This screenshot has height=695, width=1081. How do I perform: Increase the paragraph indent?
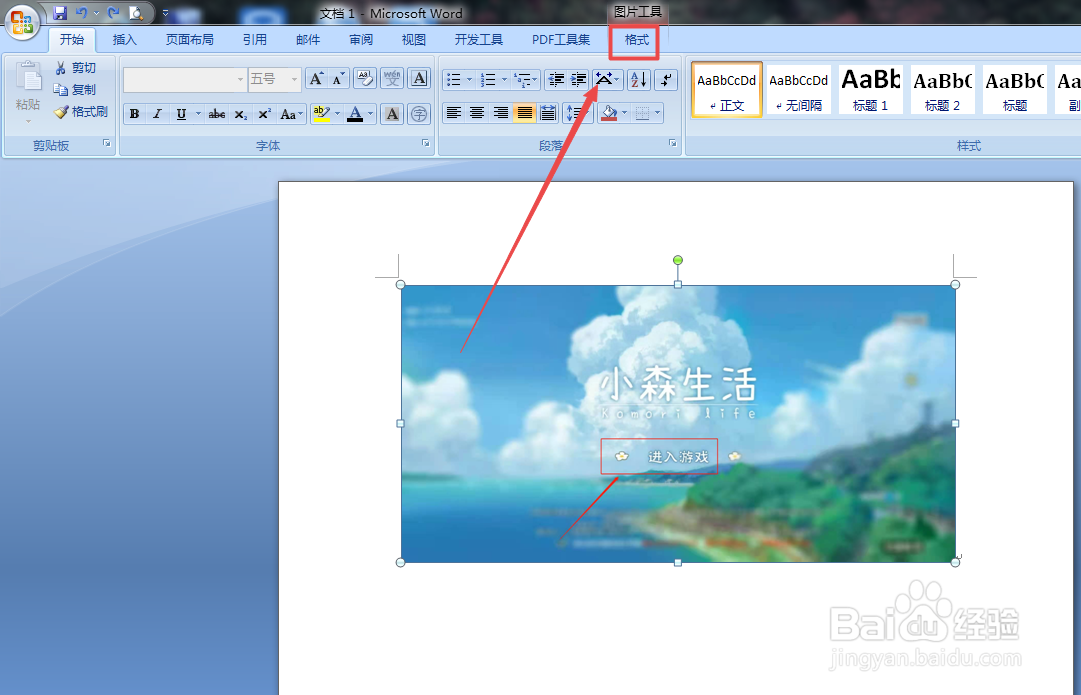(x=578, y=79)
